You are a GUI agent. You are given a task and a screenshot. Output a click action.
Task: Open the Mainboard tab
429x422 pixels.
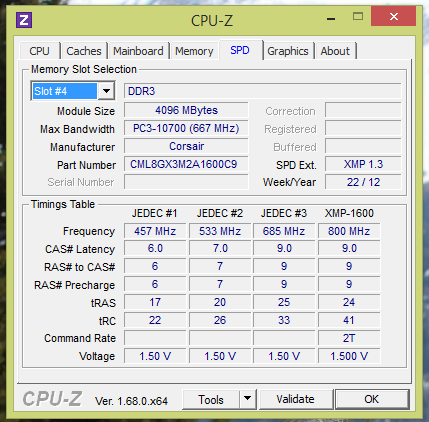click(138, 51)
